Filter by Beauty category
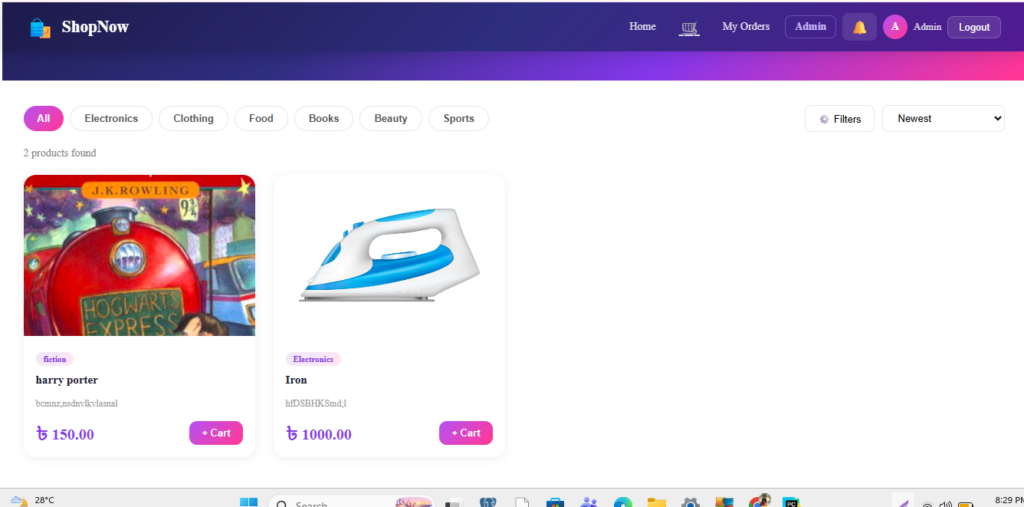The width and height of the screenshot is (1024, 507). pos(391,118)
